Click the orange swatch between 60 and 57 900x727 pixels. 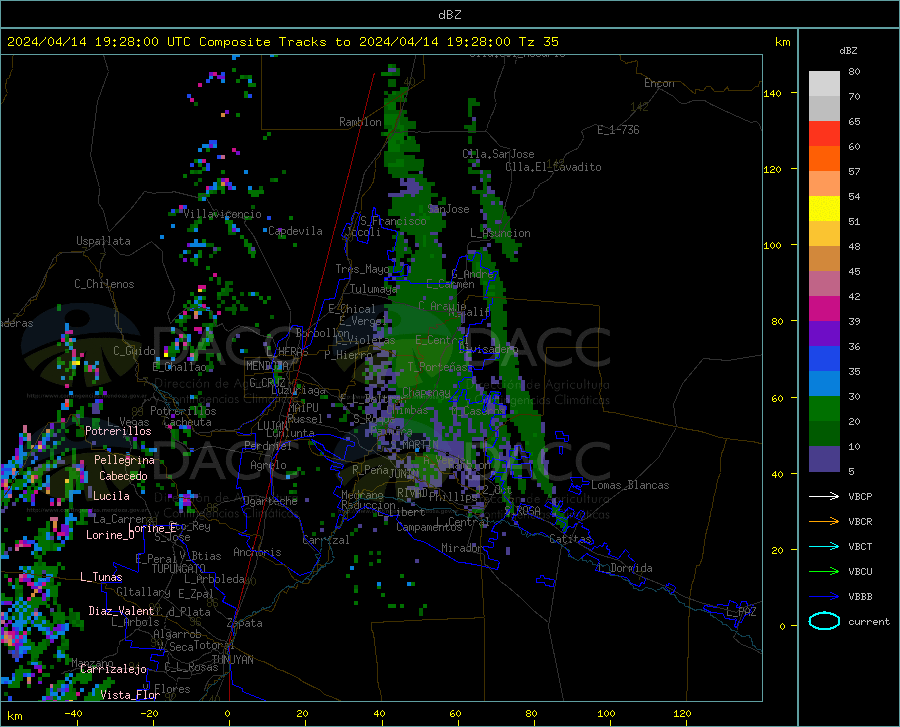(824, 158)
